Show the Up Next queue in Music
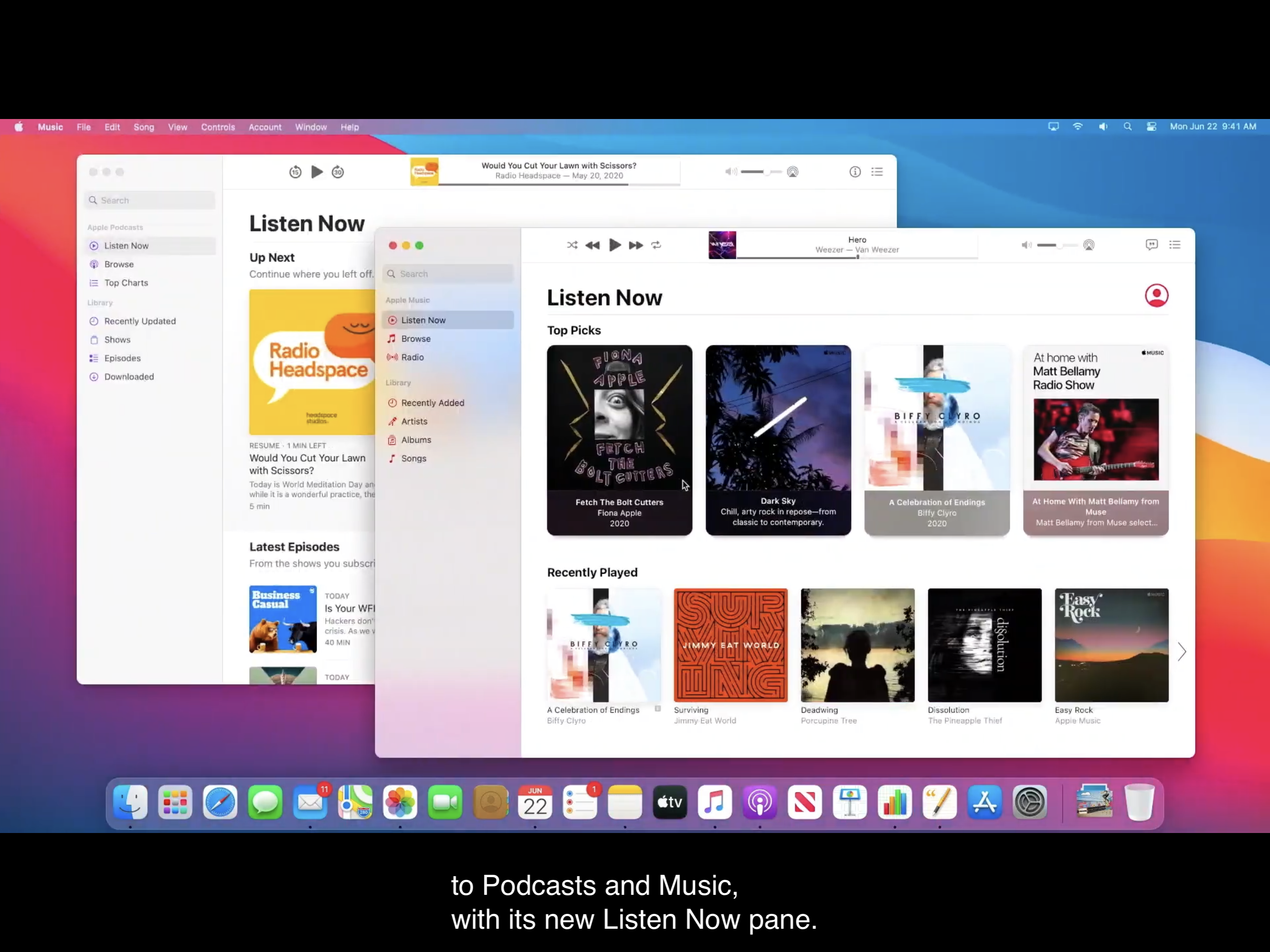 pyautogui.click(x=1175, y=245)
